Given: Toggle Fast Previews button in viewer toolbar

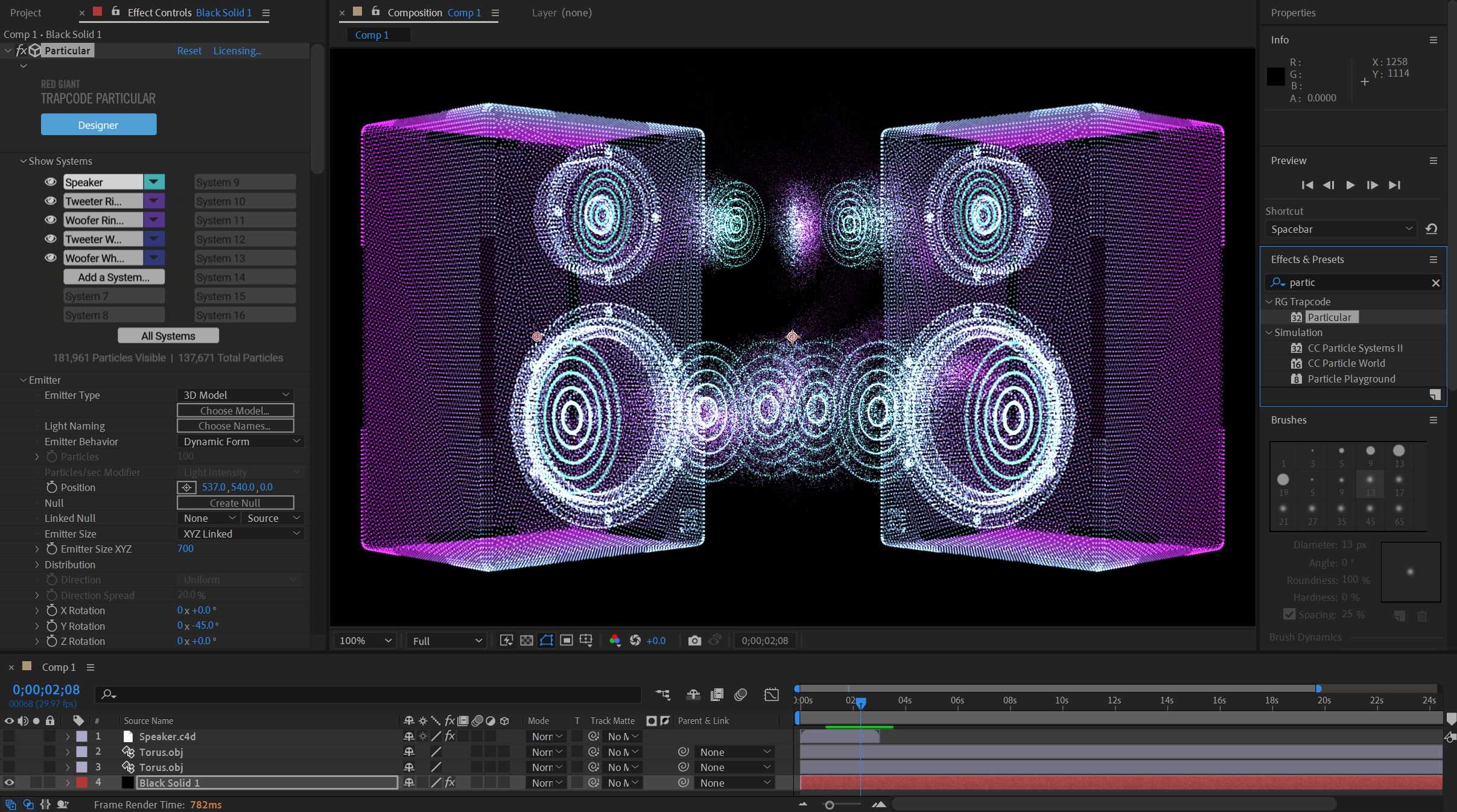Looking at the screenshot, I should [x=507, y=641].
